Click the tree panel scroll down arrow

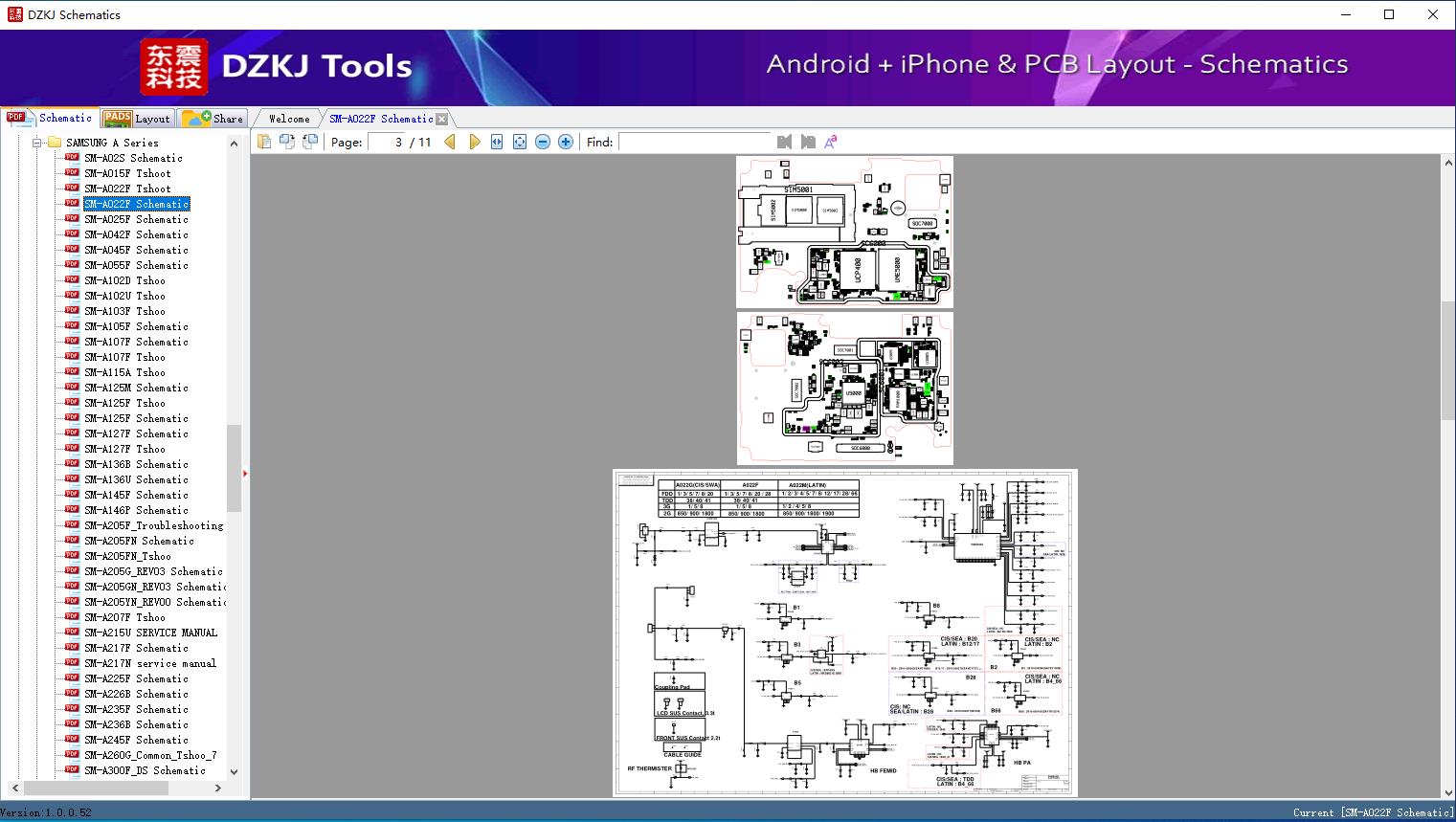pyautogui.click(x=234, y=771)
